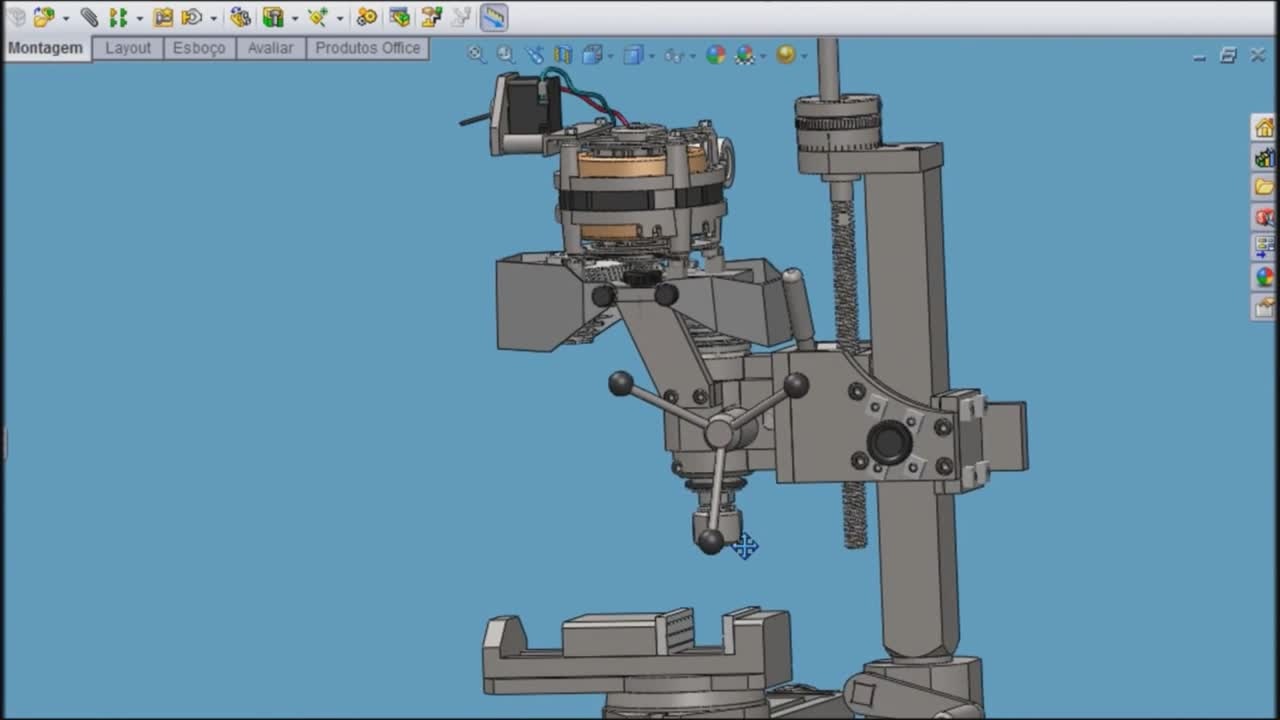Click the Reference Geometry icon
Screen dimensions: 1280x720
pyautogui.click(x=318, y=17)
